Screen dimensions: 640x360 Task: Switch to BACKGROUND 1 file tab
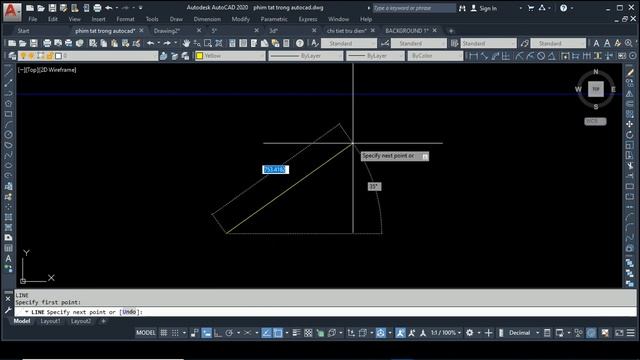[x=407, y=31]
